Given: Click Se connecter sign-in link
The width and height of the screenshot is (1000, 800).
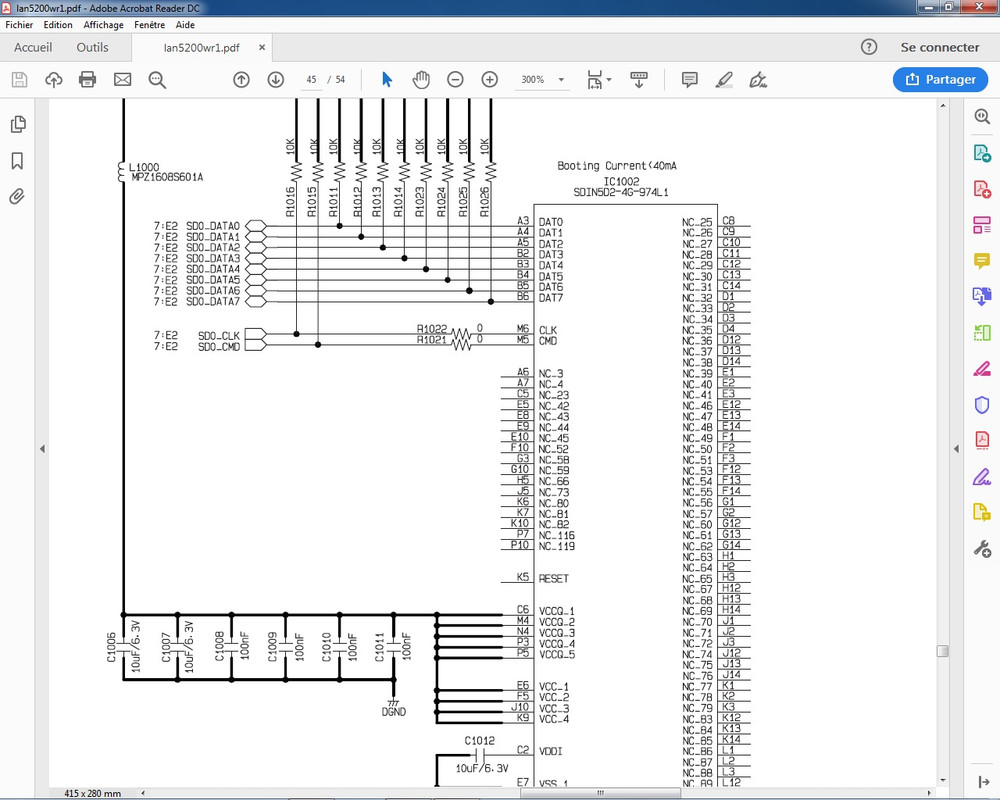Looking at the screenshot, I should (x=939, y=47).
